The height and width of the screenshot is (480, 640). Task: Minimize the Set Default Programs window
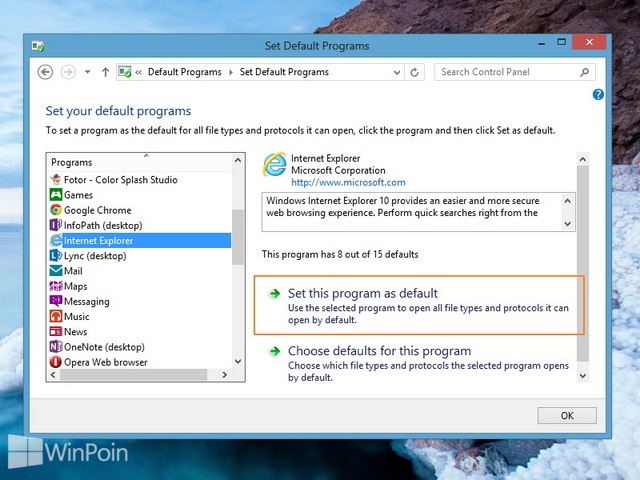pyautogui.click(x=541, y=42)
